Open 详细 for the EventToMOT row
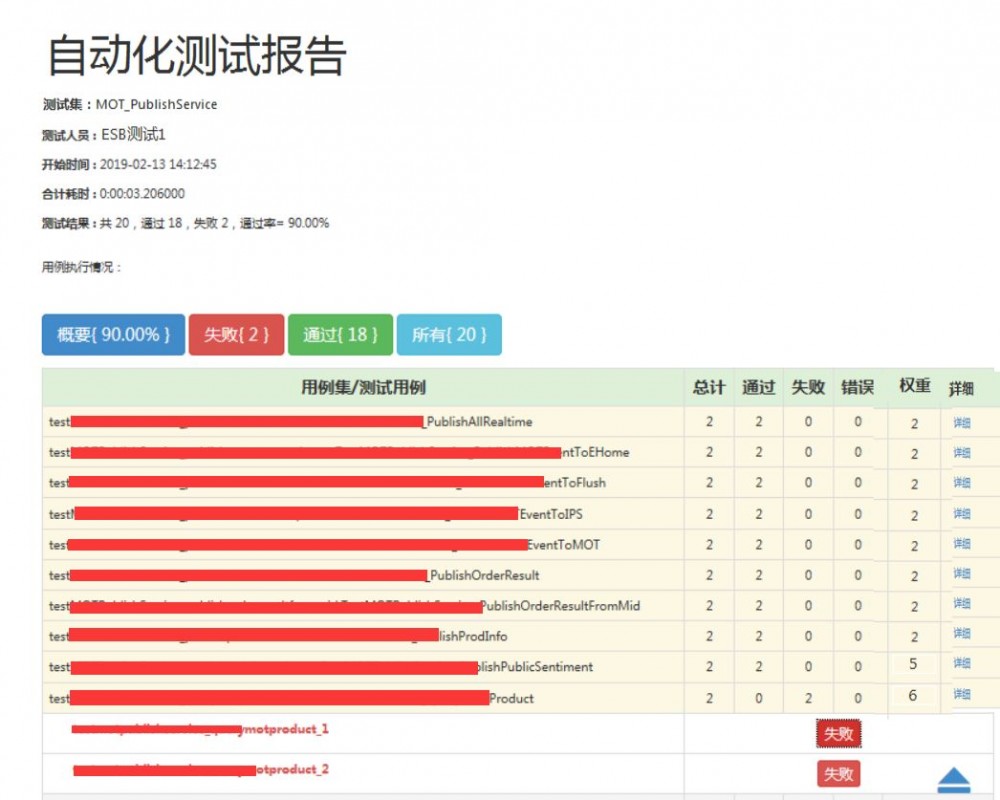1000x800 pixels. point(961,544)
